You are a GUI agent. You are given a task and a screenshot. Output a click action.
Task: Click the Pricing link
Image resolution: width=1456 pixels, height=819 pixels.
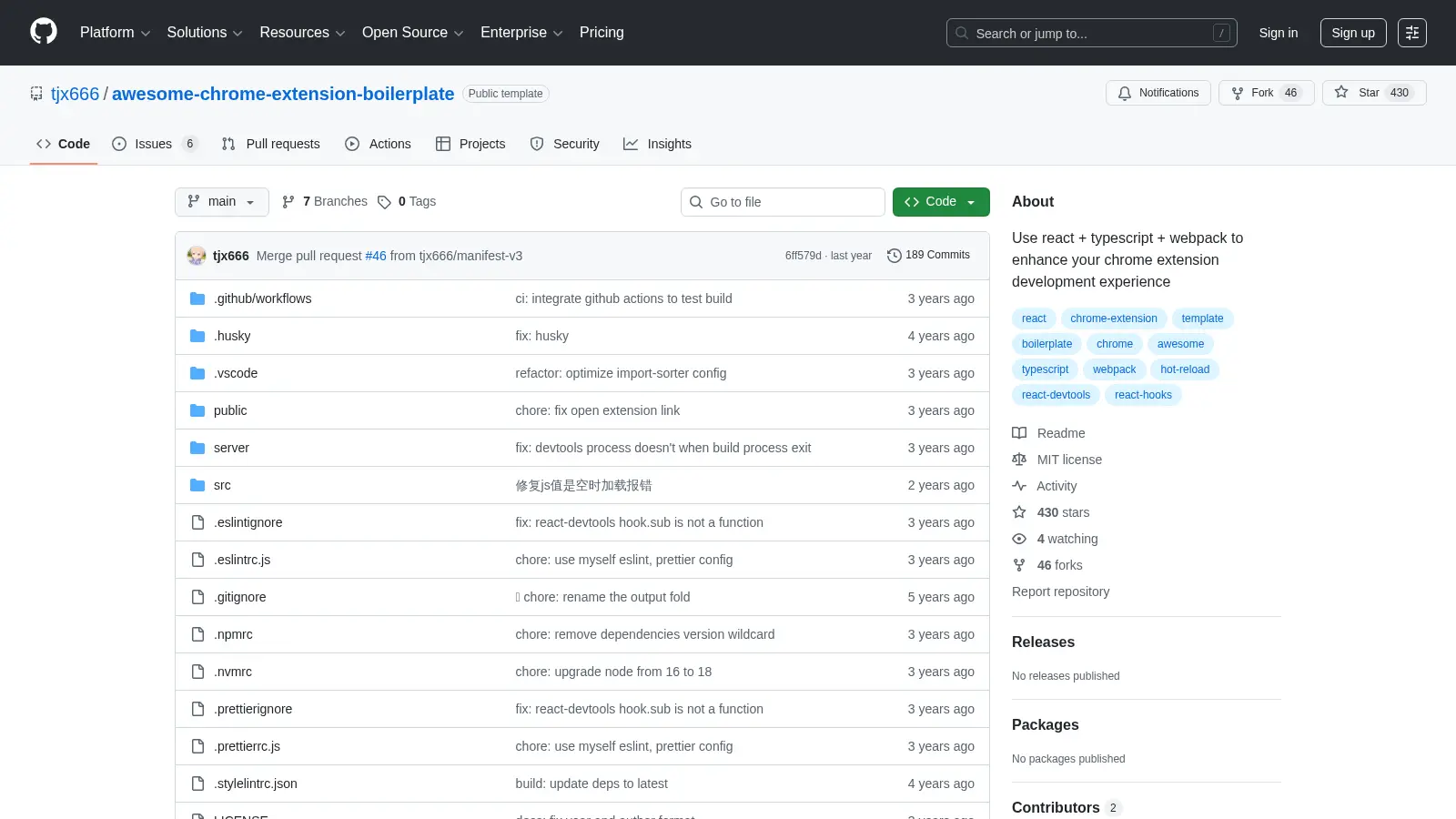602,33
